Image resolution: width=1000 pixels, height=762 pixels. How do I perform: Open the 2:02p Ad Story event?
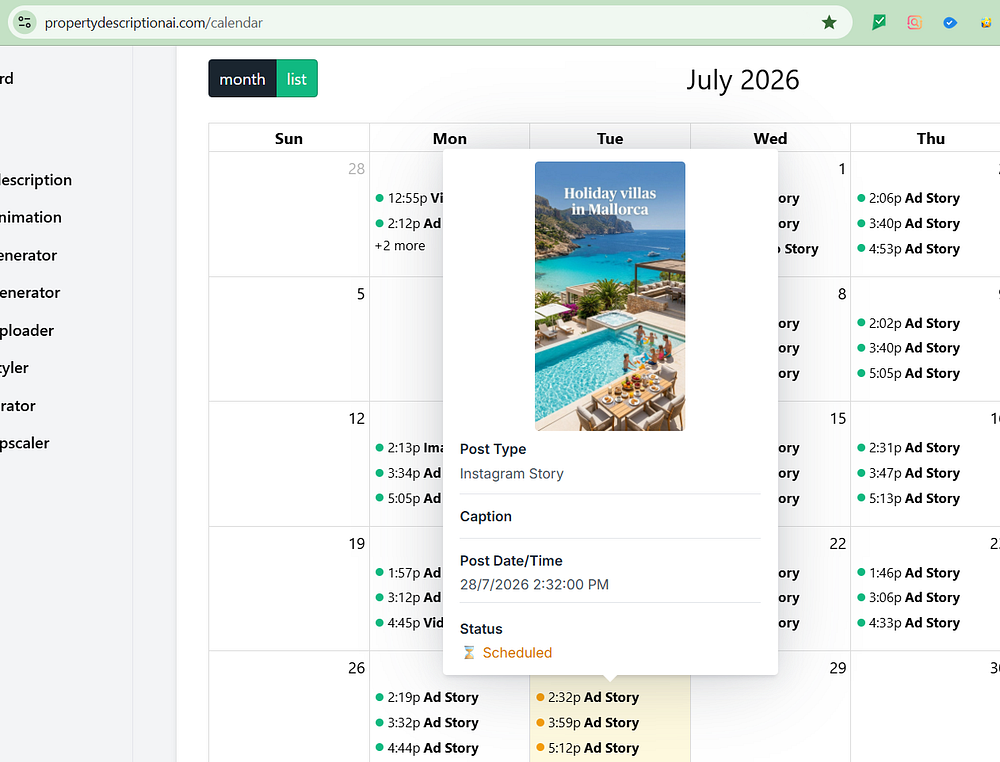click(x=909, y=323)
